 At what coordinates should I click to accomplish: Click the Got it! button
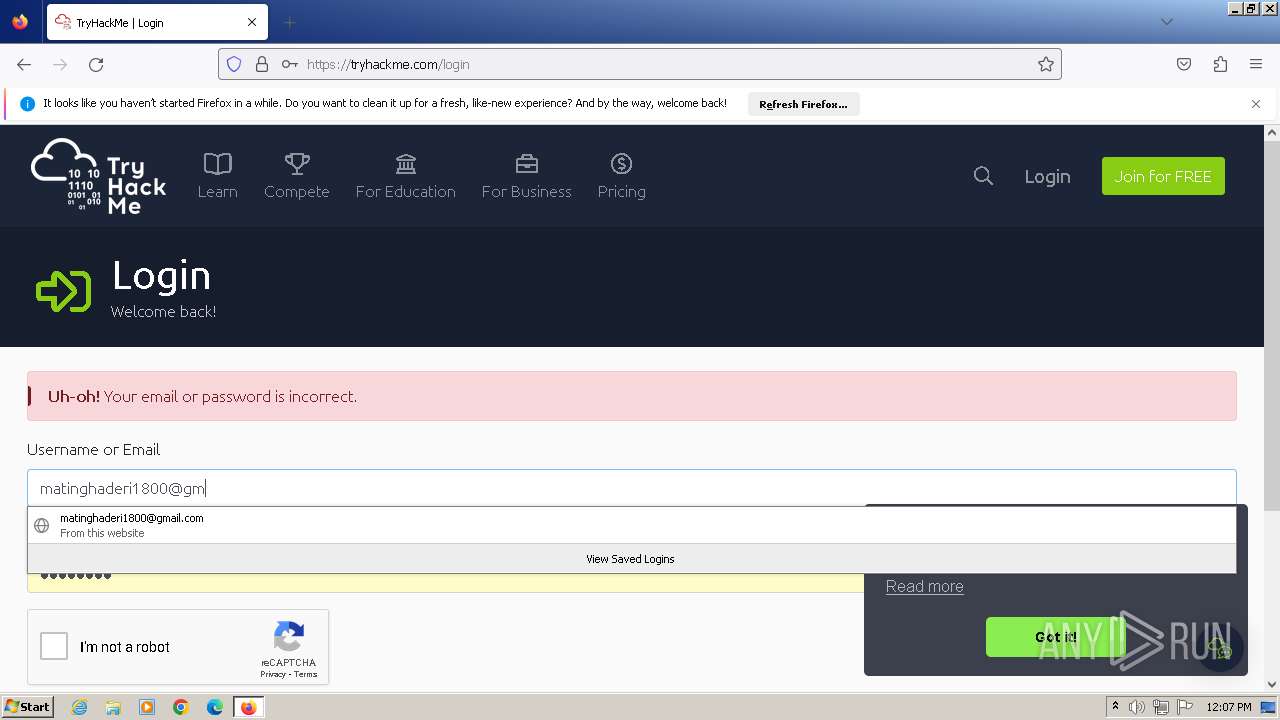pyautogui.click(x=1055, y=637)
